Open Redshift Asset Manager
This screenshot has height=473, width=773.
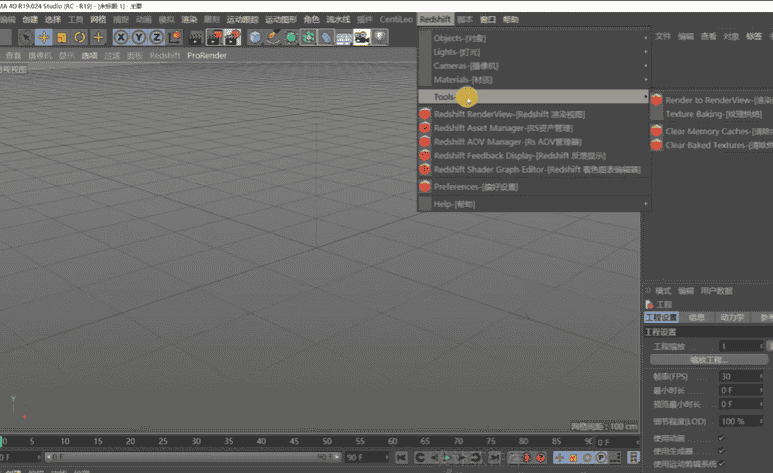point(533,128)
